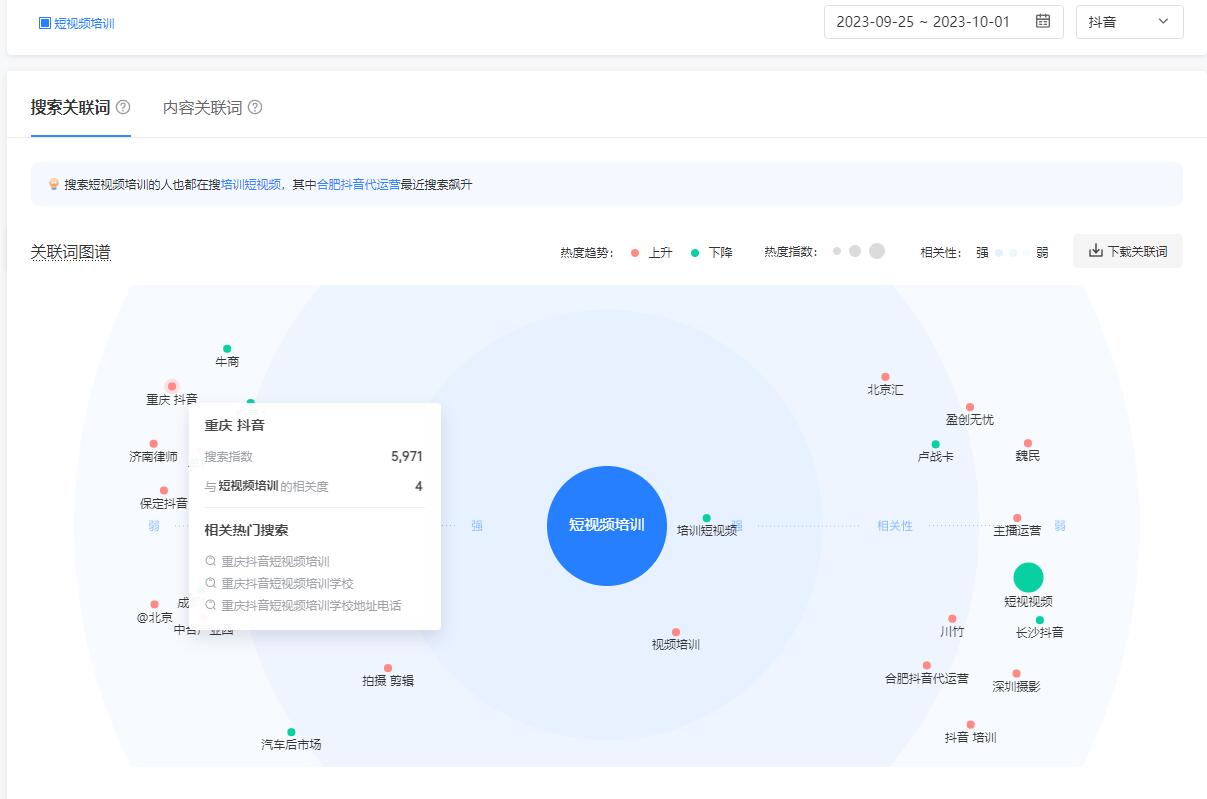
Task: Click the 重庆 抖音 tooltip title
Action: pyautogui.click(x=235, y=425)
